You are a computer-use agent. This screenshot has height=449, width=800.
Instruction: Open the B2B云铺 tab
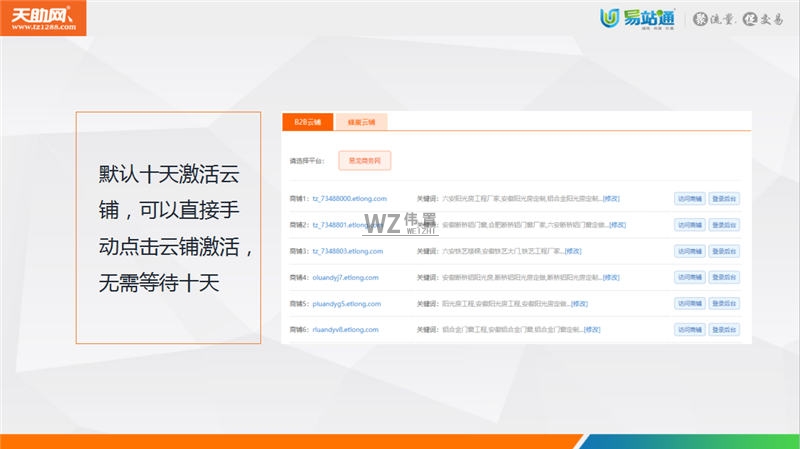(308, 122)
